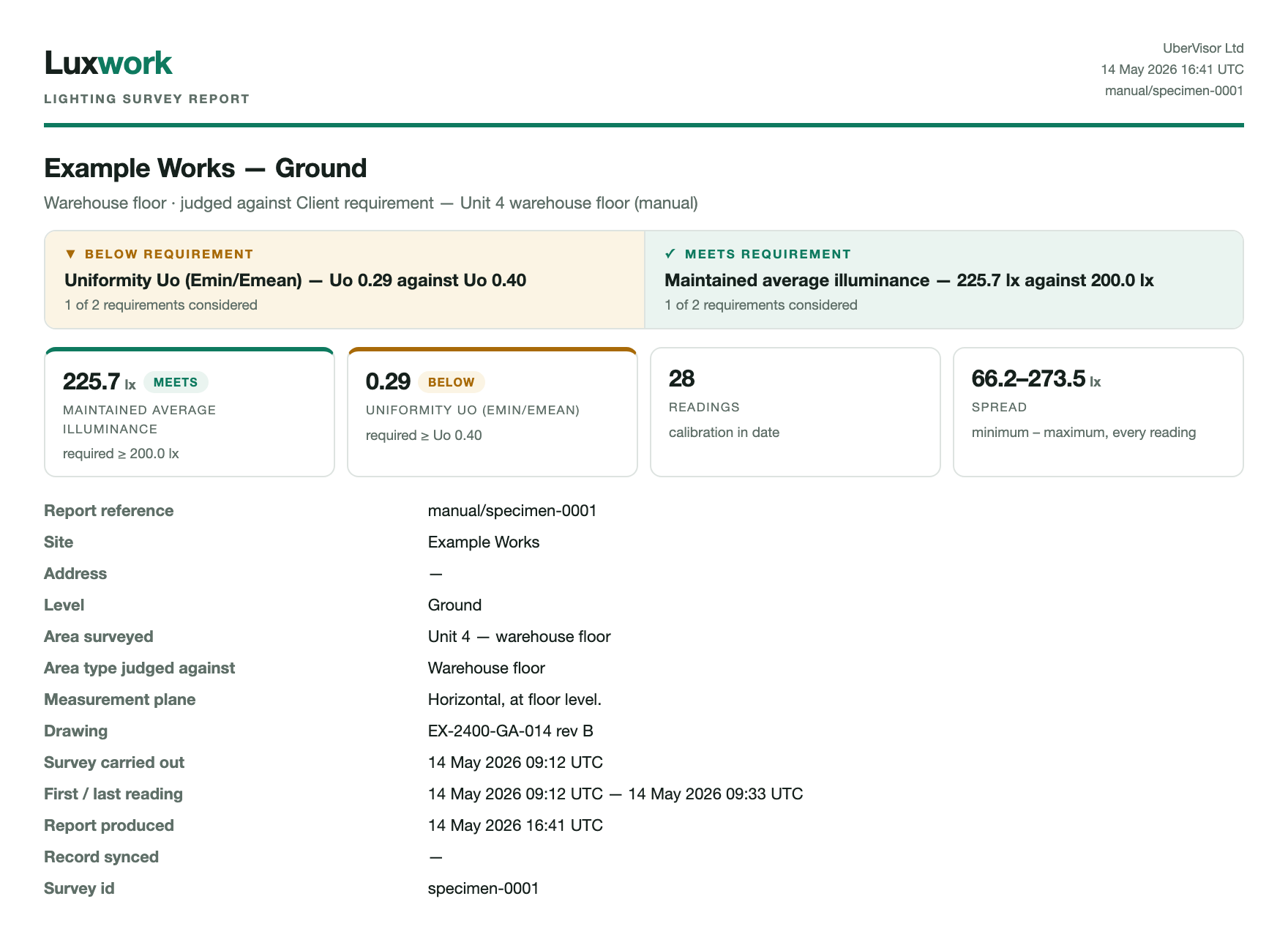Screen dimensions: 1288x948
Task: Click the First / last reading label
Action: click(113, 794)
